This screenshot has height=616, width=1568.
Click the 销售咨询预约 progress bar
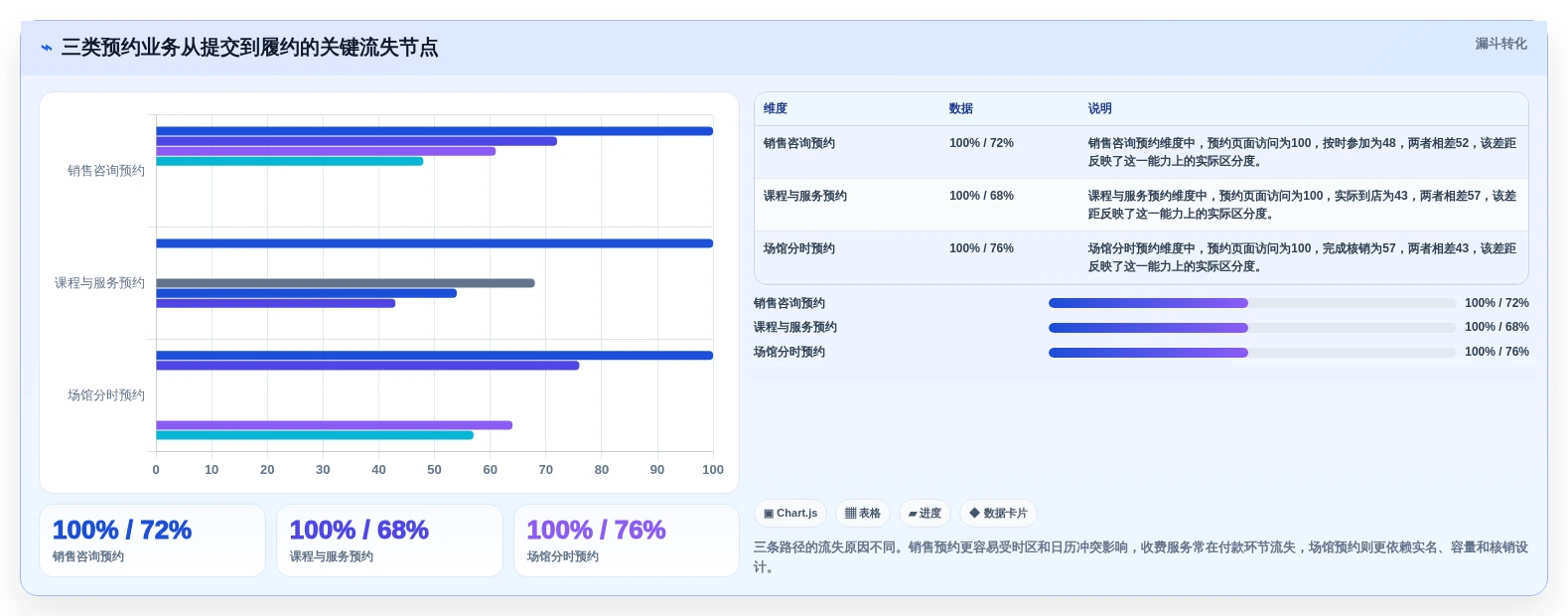[1252, 303]
